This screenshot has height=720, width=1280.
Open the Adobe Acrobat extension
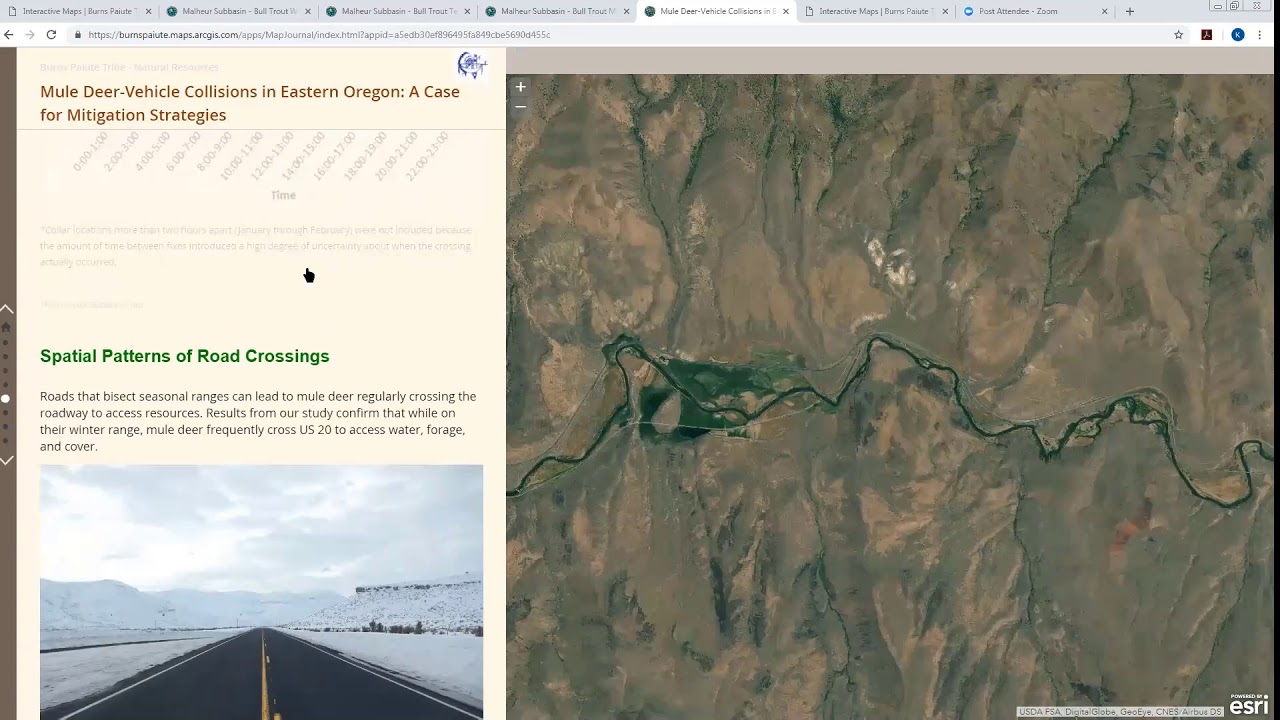tap(1207, 34)
